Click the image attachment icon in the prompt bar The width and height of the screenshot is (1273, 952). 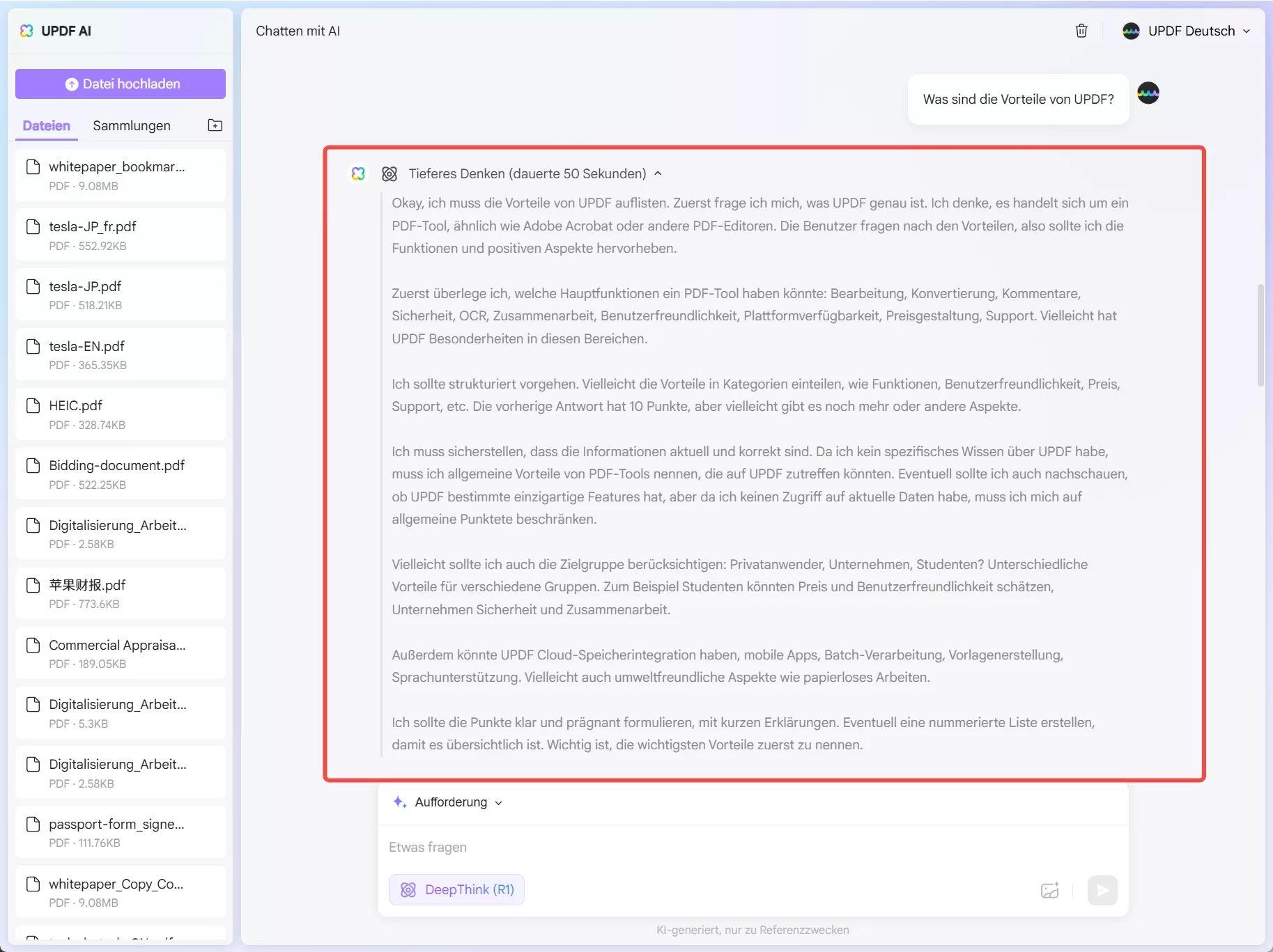pos(1050,890)
